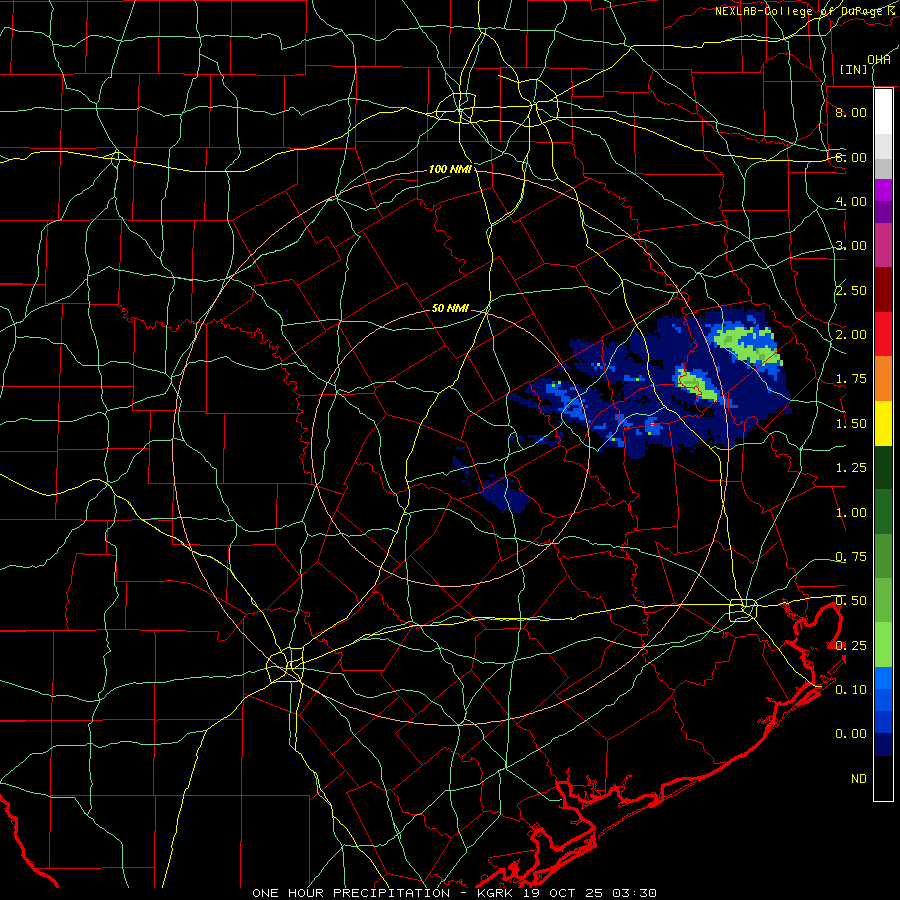Click the 0.50 legend value
The image size is (900, 900).
pyautogui.click(x=851, y=601)
